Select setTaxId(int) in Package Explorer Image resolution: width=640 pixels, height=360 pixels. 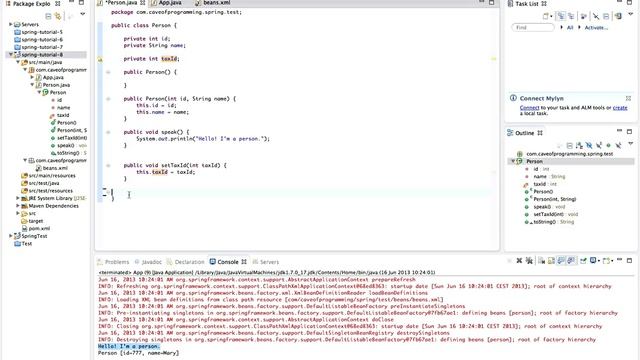click(x=69, y=138)
